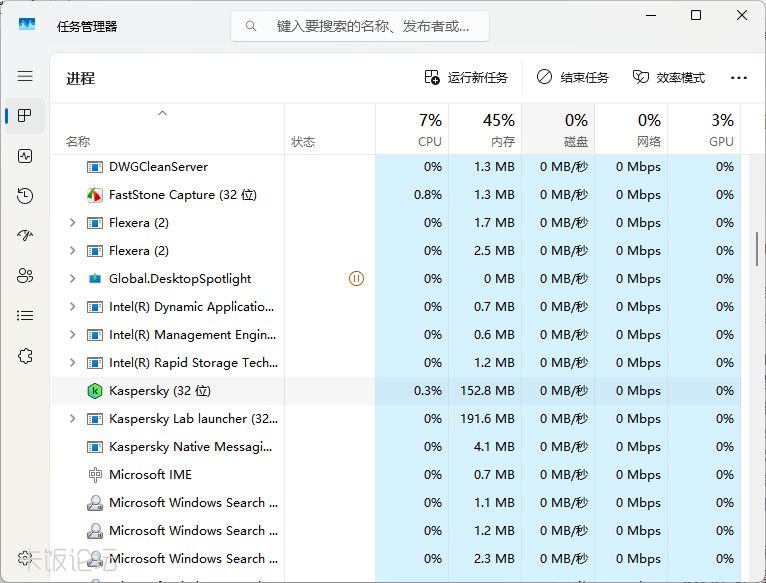Screen dimensions: 766x583
Task: Click the Task Manager app icon
Action: point(27,24)
